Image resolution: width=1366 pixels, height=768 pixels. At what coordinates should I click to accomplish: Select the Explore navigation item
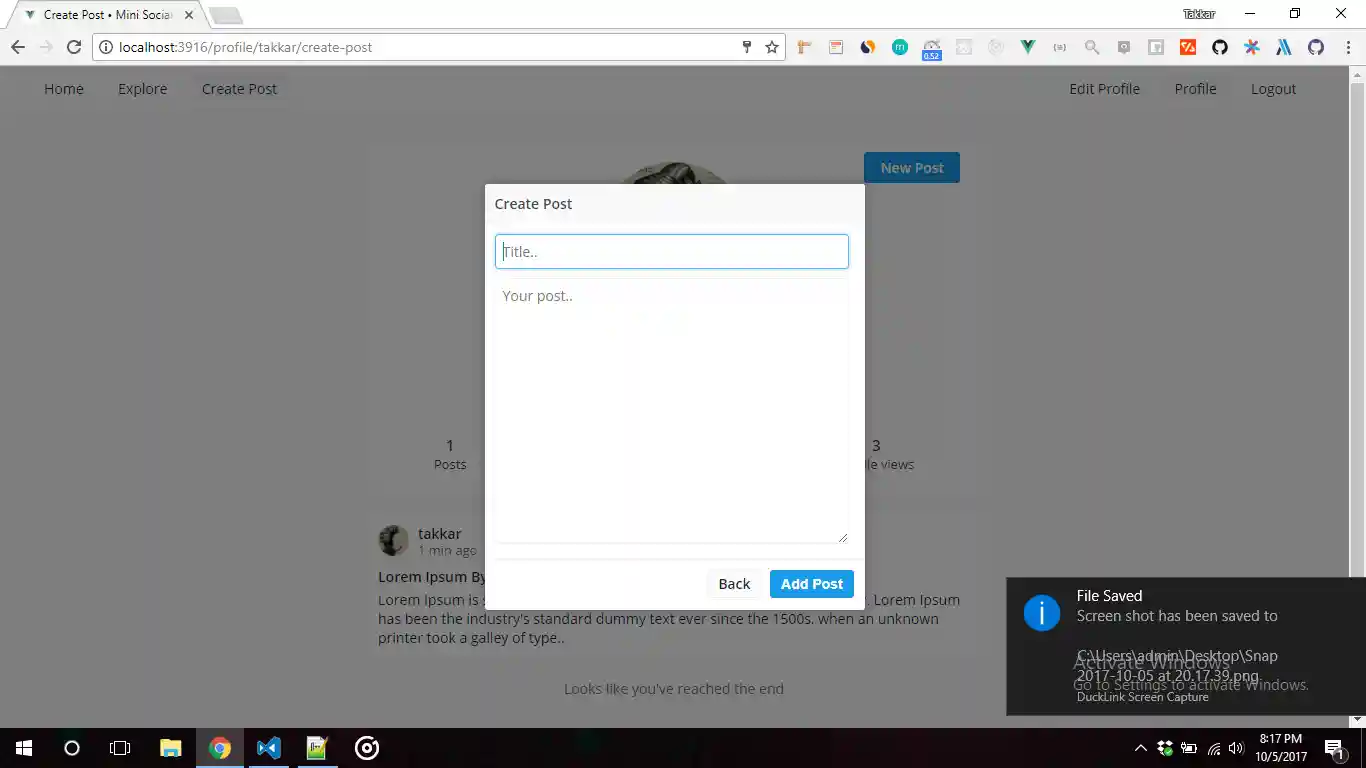(142, 89)
